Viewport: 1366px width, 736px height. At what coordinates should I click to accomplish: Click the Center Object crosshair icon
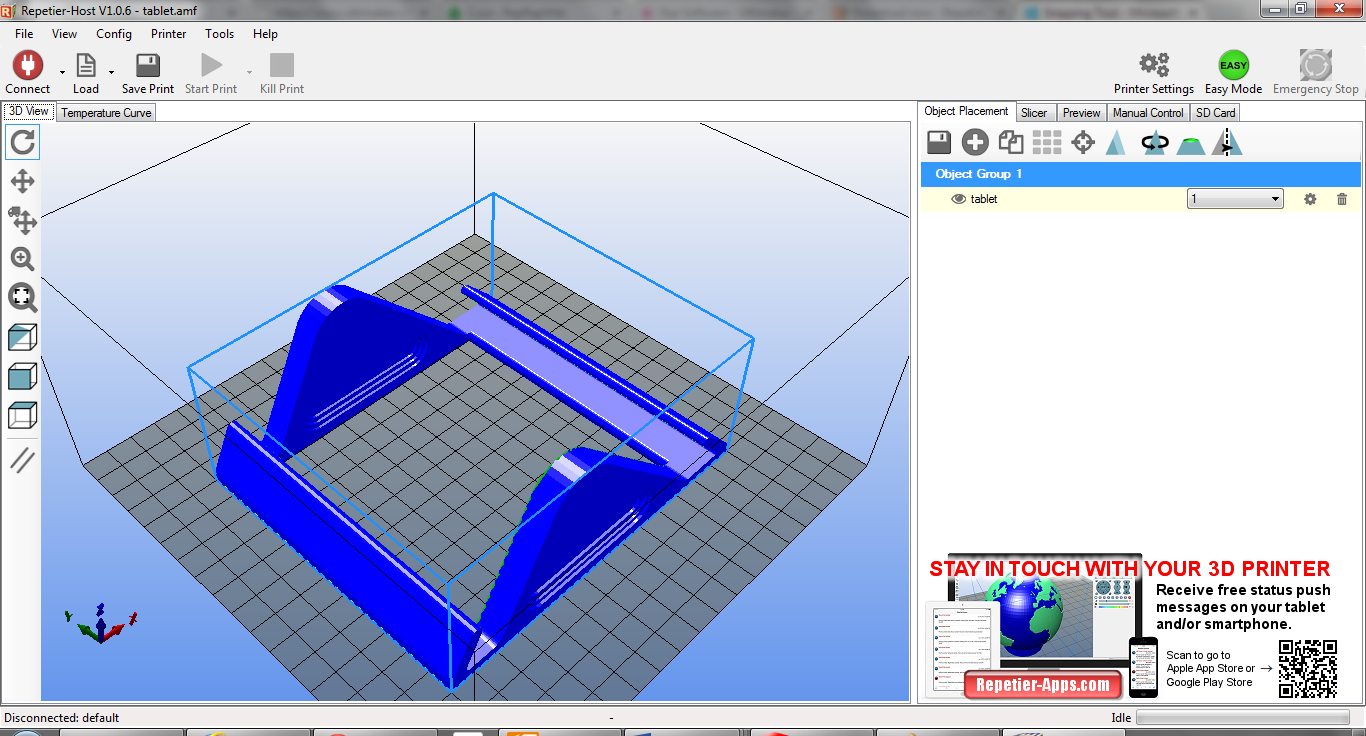pos(1083,143)
